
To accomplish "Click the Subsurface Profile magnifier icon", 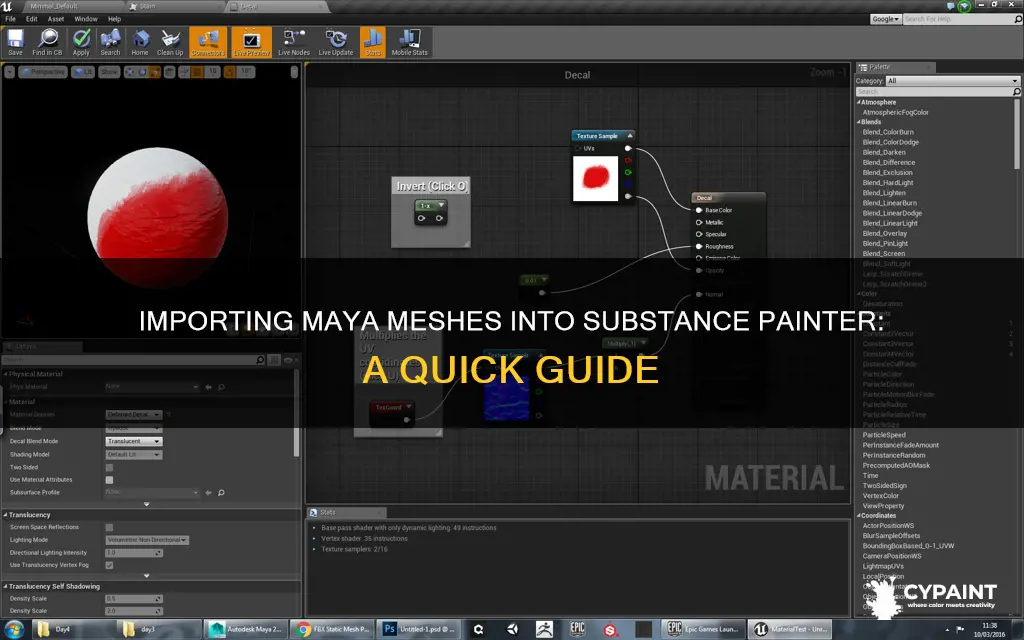I will 221,492.
